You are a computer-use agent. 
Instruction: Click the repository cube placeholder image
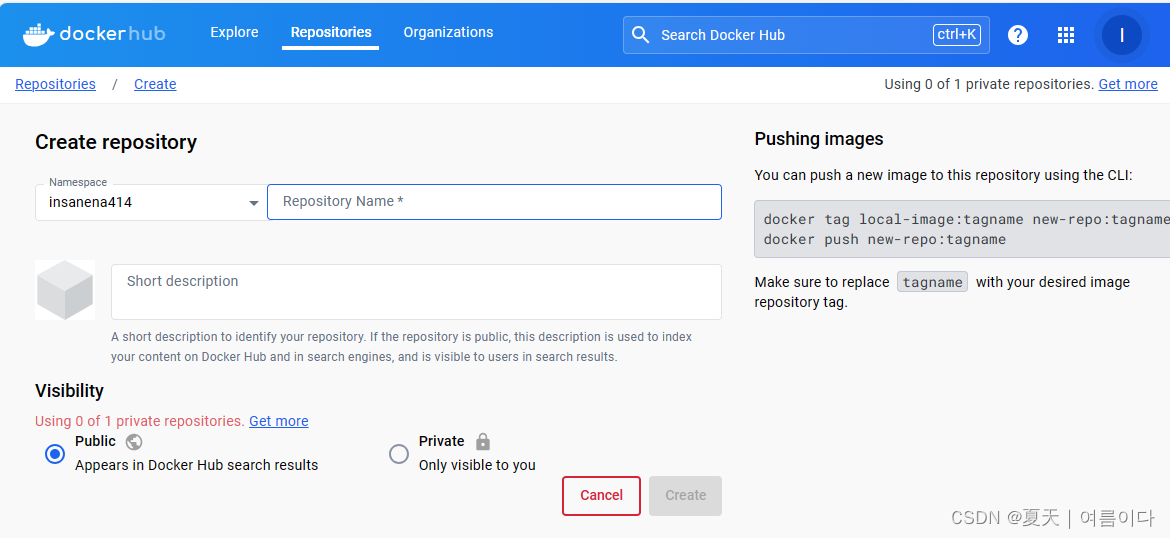point(65,290)
